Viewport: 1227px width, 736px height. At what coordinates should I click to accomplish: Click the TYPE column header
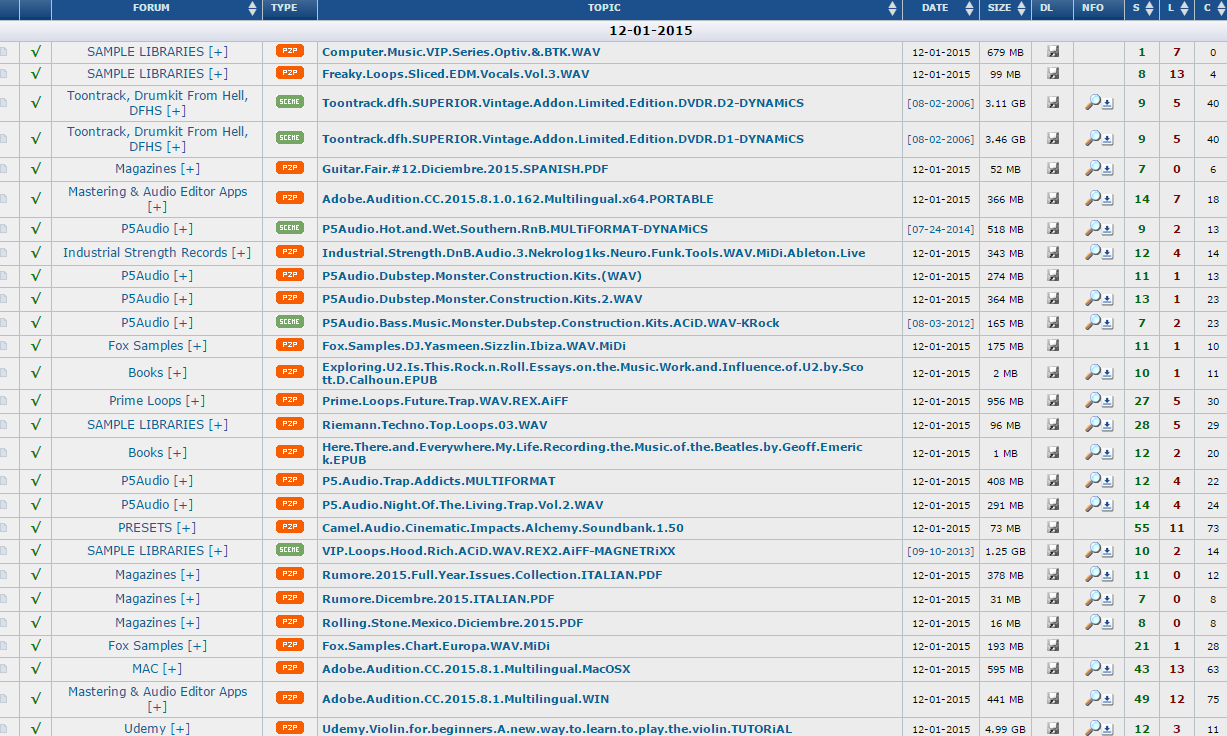point(284,8)
